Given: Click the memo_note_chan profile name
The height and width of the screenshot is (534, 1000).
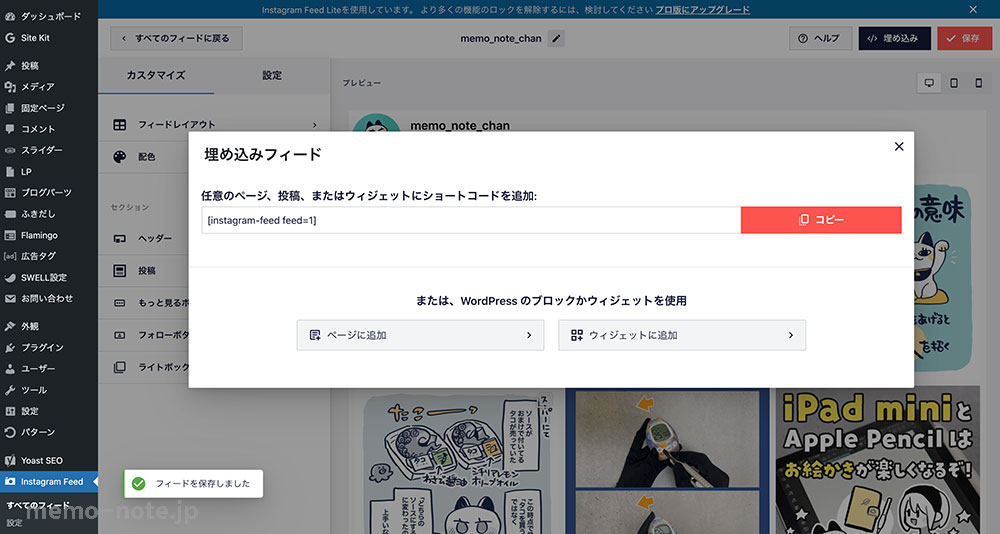Looking at the screenshot, I should tap(460, 126).
